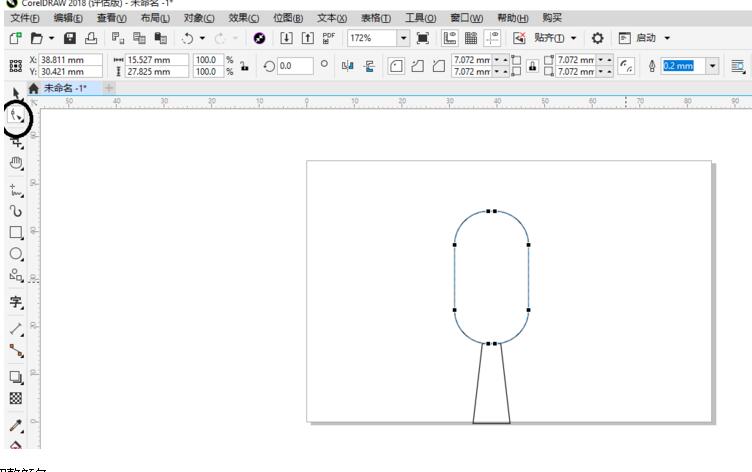The width and height of the screenshot is (752, 472).
Task: Select the Drop Shadow tool
Action: pos(16,377)
